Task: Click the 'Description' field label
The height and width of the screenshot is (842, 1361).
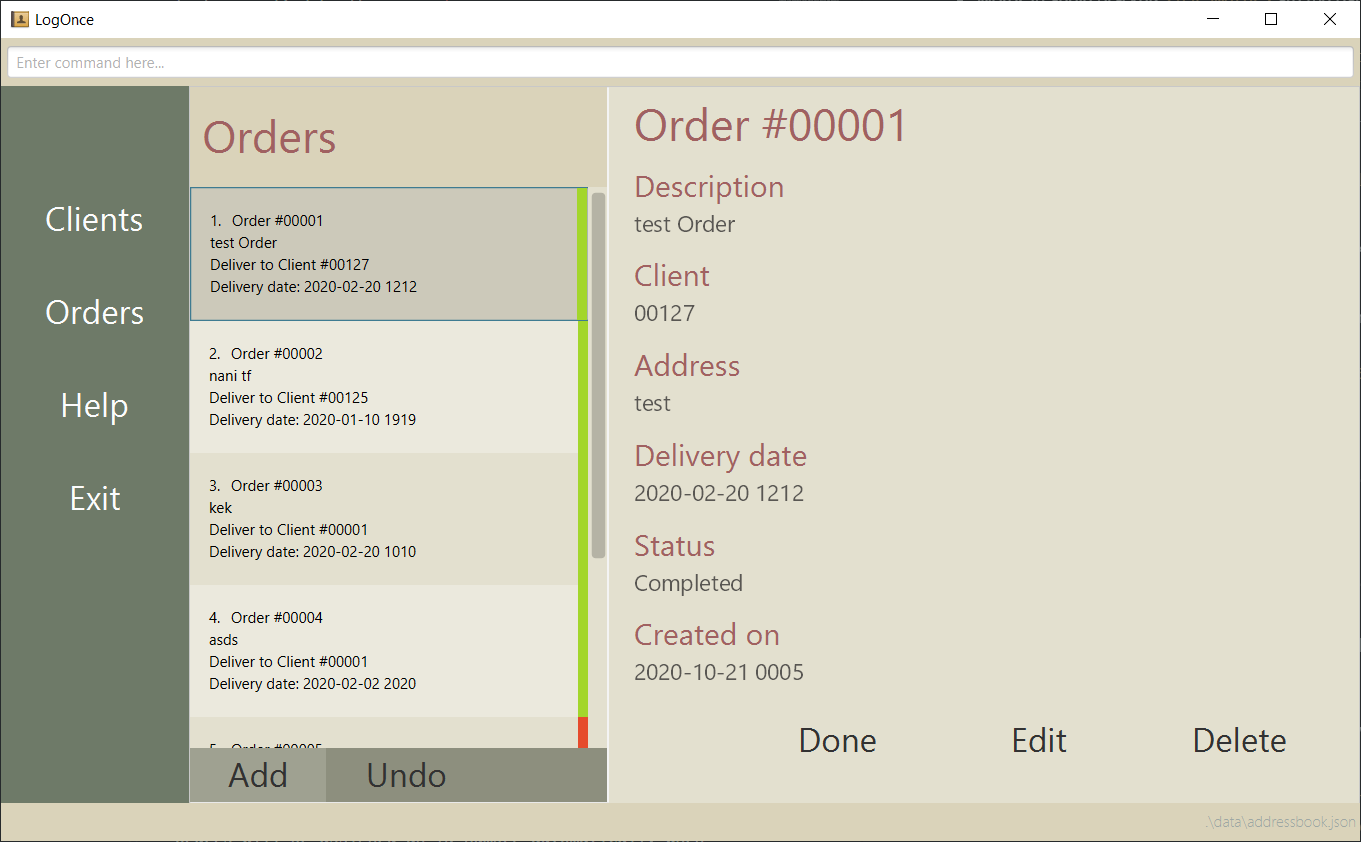Action: point(709,187)
